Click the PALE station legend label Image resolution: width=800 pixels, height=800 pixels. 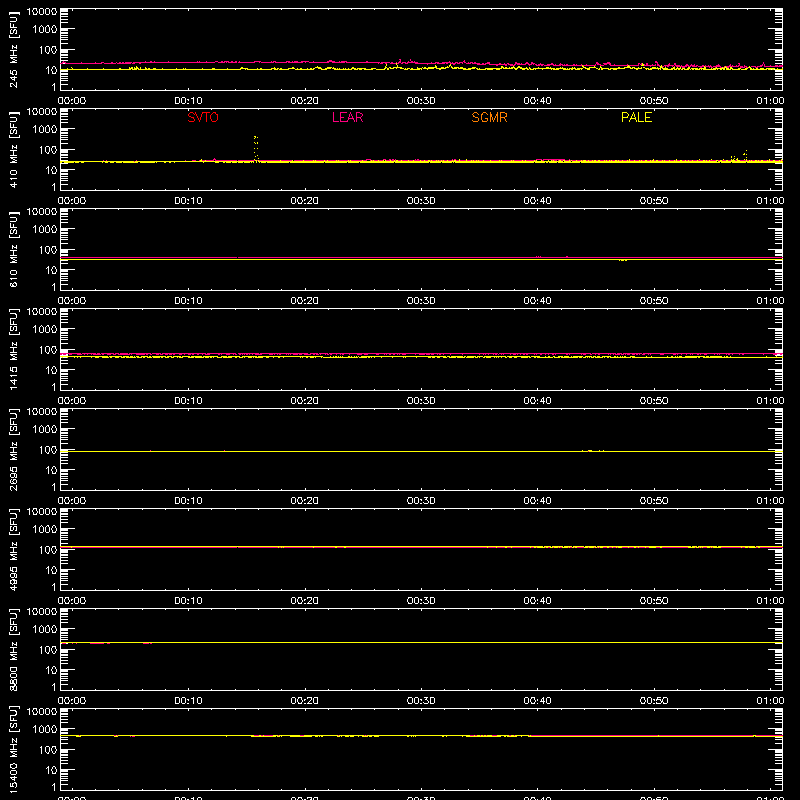tap(636, 117)
